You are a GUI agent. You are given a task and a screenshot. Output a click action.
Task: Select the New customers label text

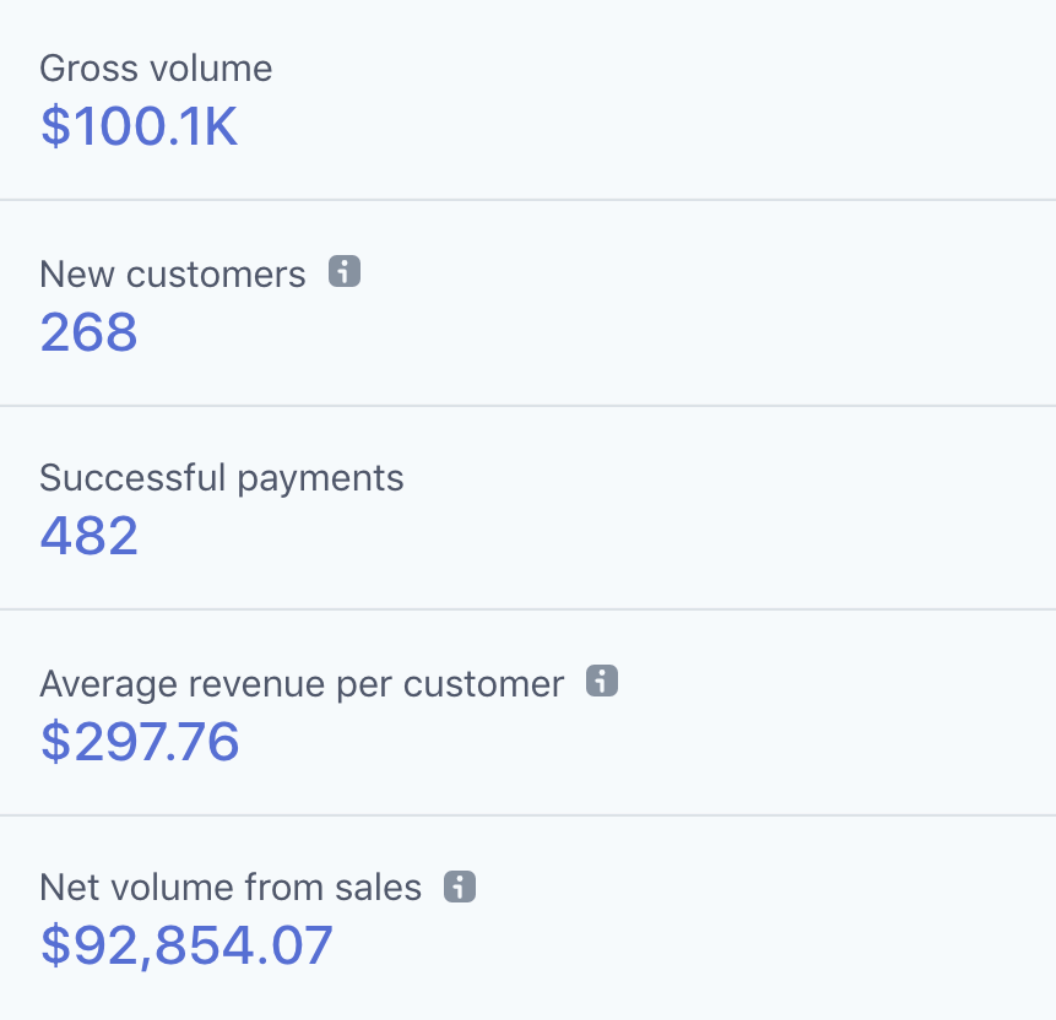[172, 273]
